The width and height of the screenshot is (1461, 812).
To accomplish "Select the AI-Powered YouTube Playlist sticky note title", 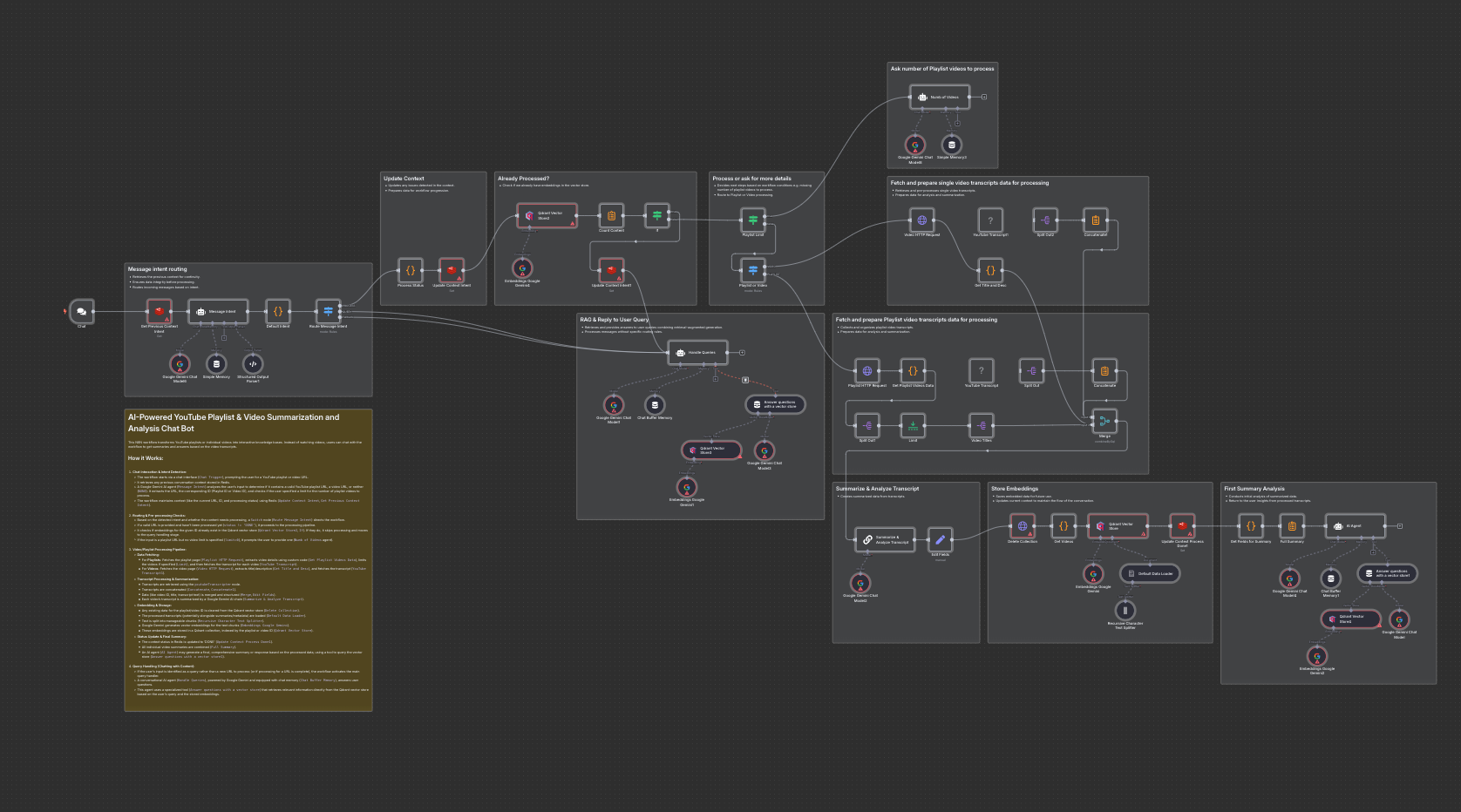I will coord(234,423).
